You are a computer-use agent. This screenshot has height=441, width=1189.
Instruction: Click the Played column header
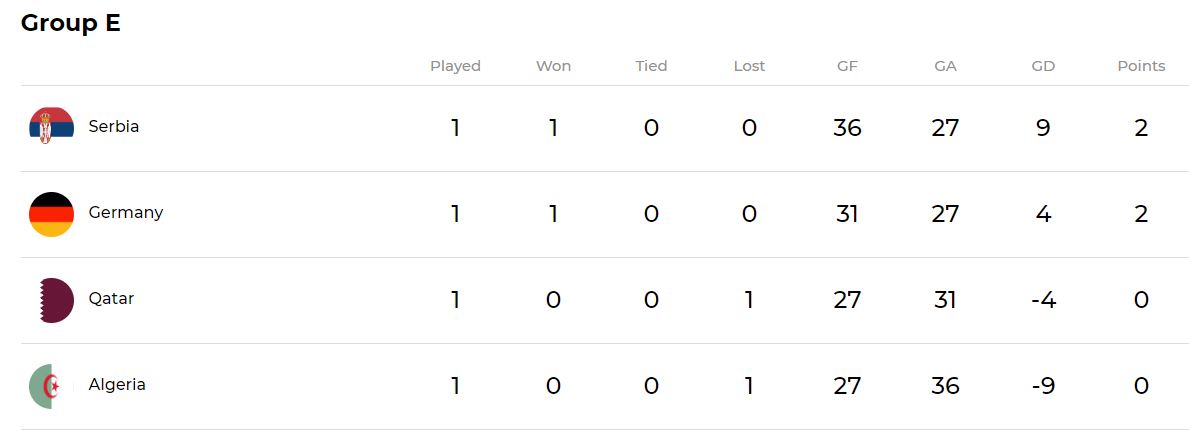coord(455,66)
